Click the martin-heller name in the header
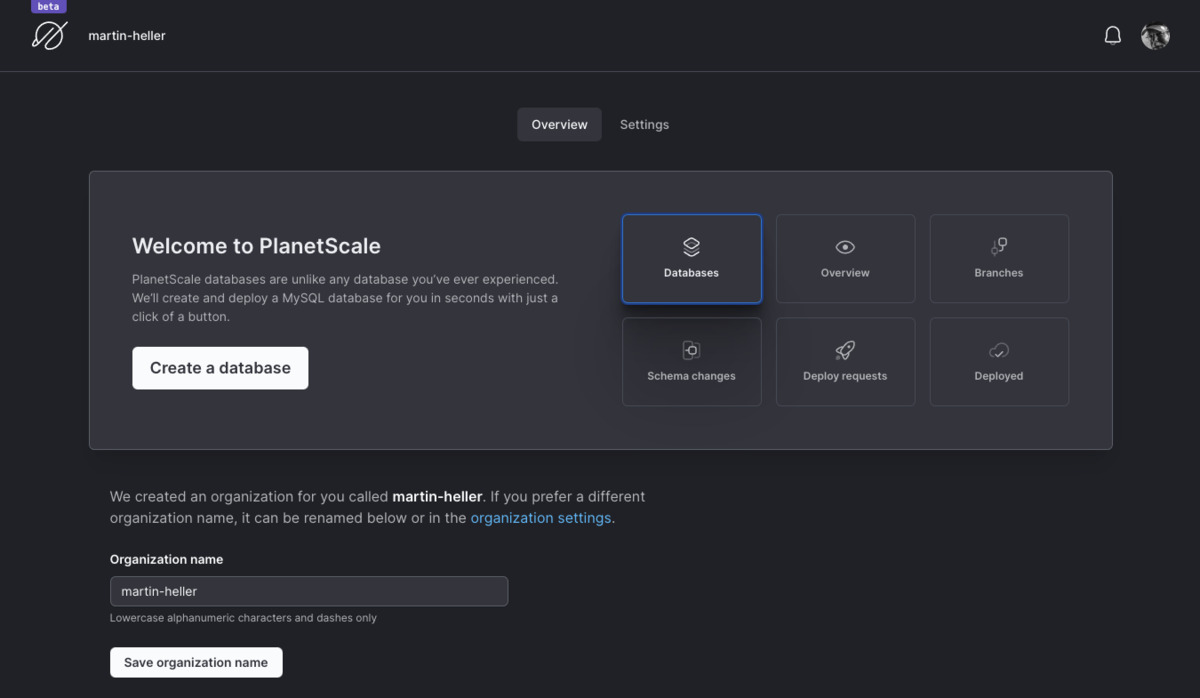The image size is (1200, 698). [x=127, y=36]
